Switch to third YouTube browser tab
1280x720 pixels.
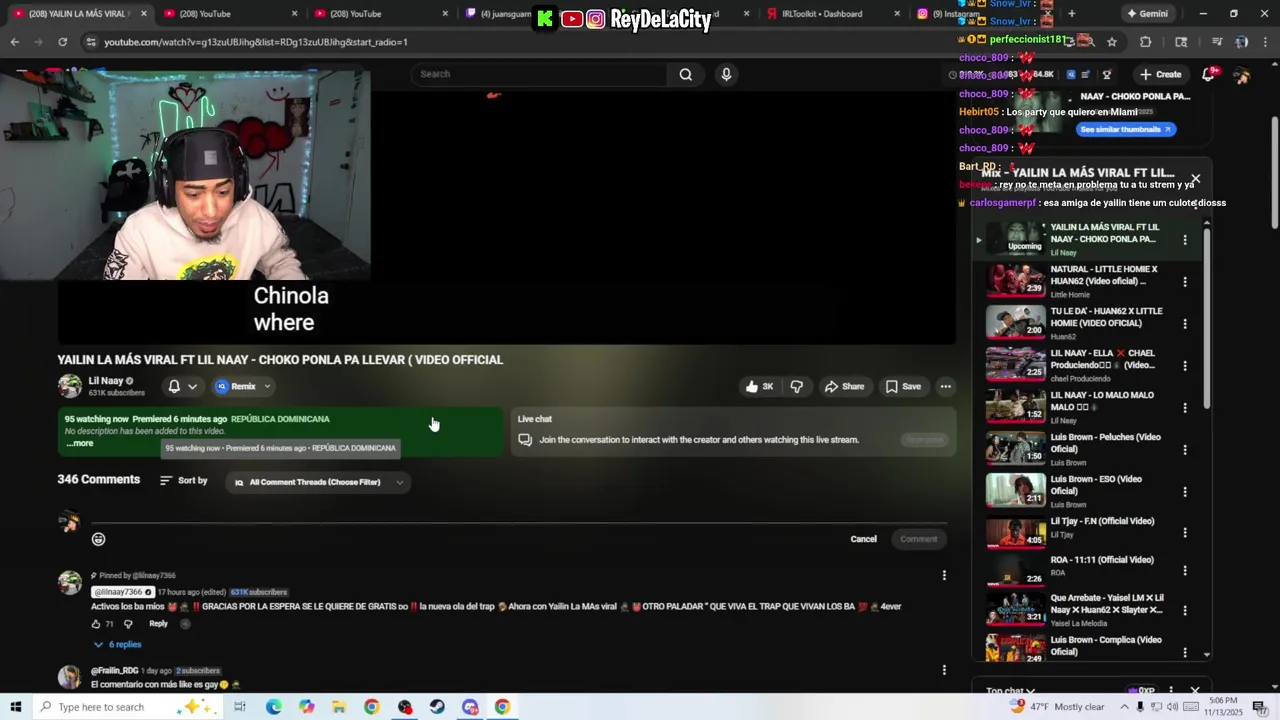pos(380,14)
